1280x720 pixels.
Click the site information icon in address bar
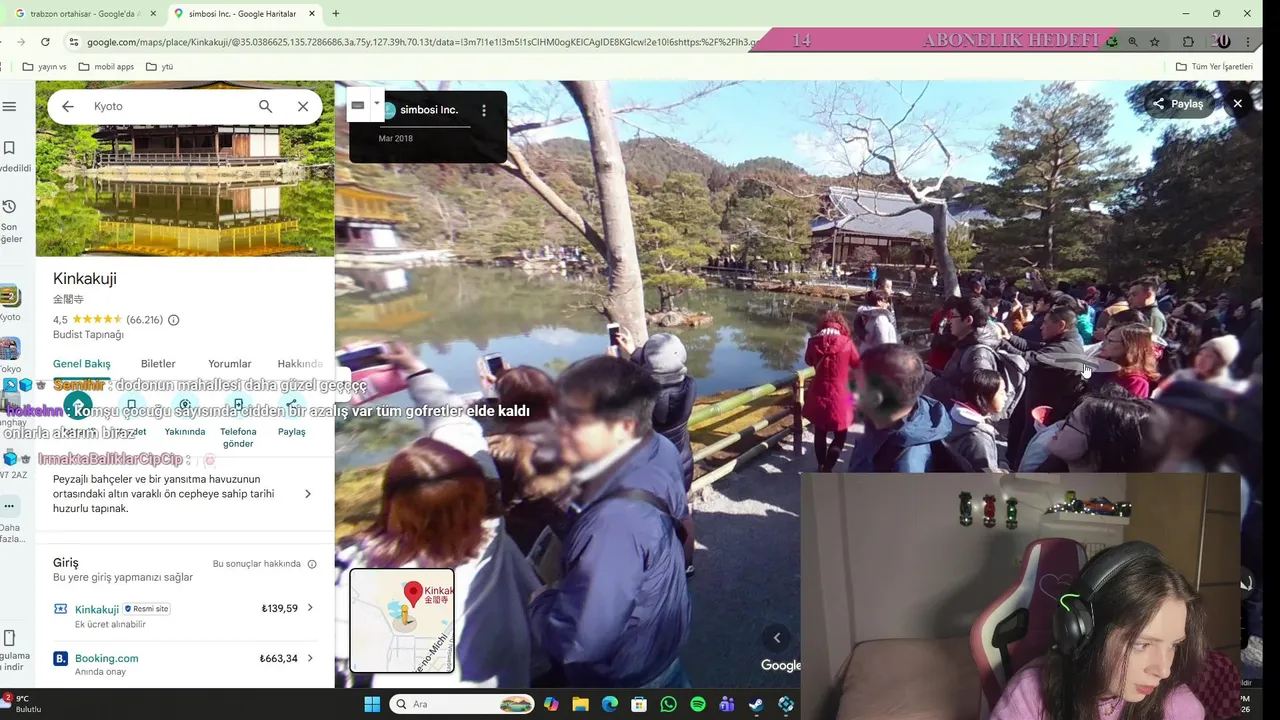tap(73, 42)
